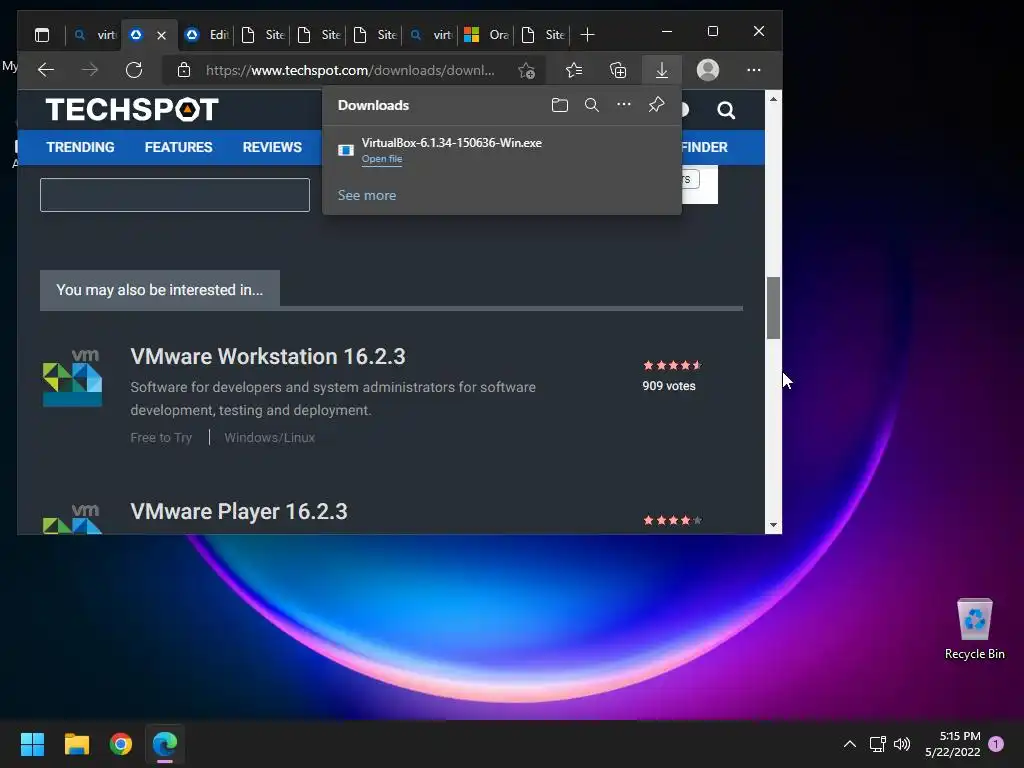Add this page to favorites star icon
This screenshot has width=1024, height=768.
(x=526, y=70)
